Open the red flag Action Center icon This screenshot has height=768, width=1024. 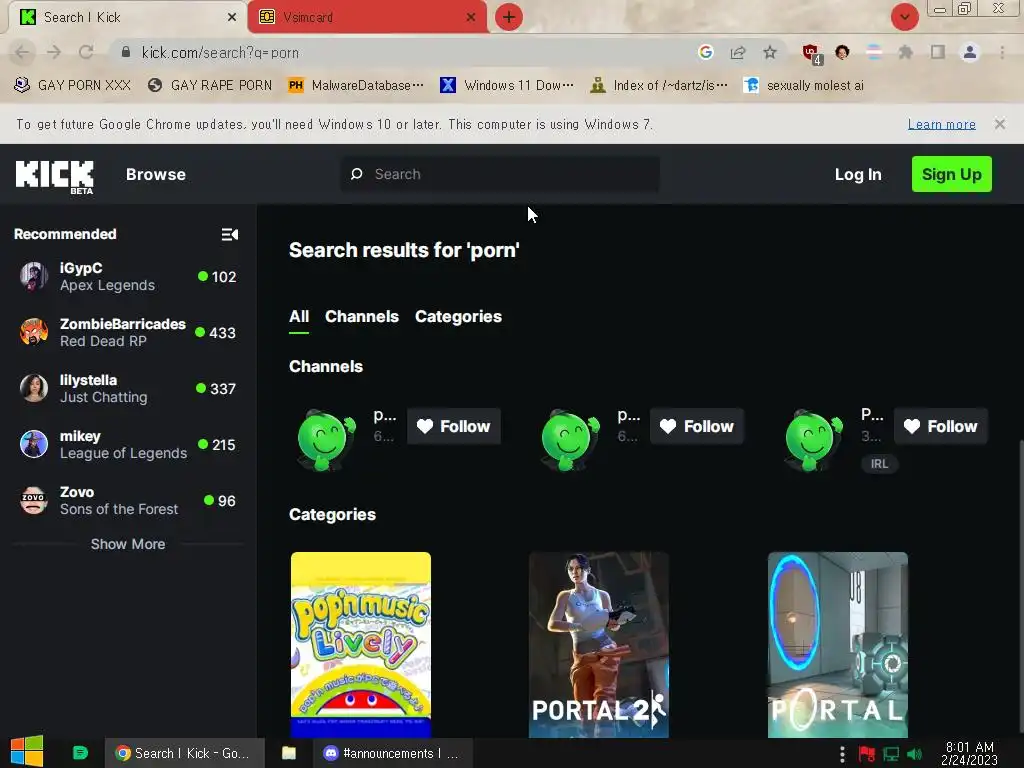click(867, 754)
